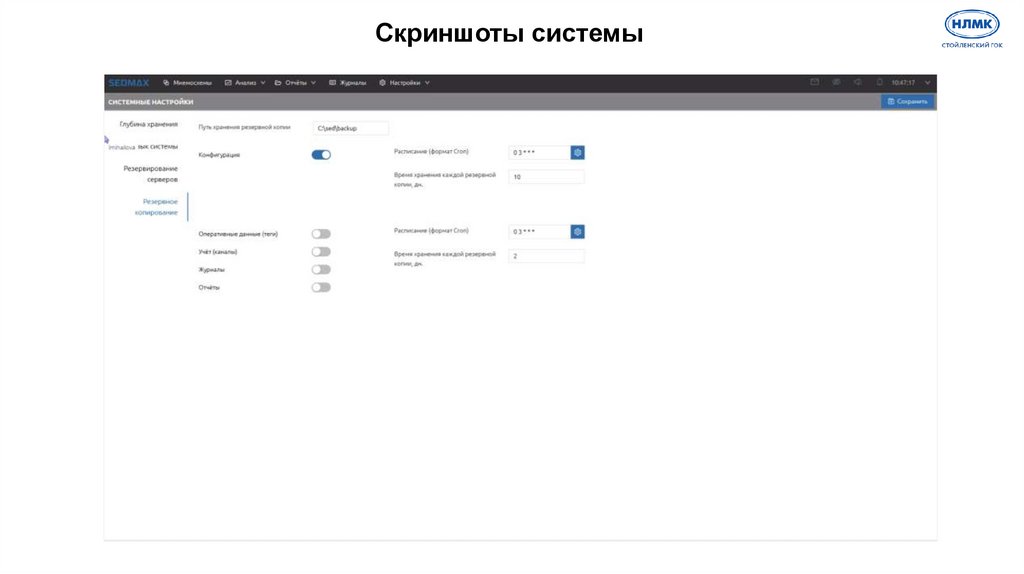Select the Глубина хранения settings tab

click(148, 124)
